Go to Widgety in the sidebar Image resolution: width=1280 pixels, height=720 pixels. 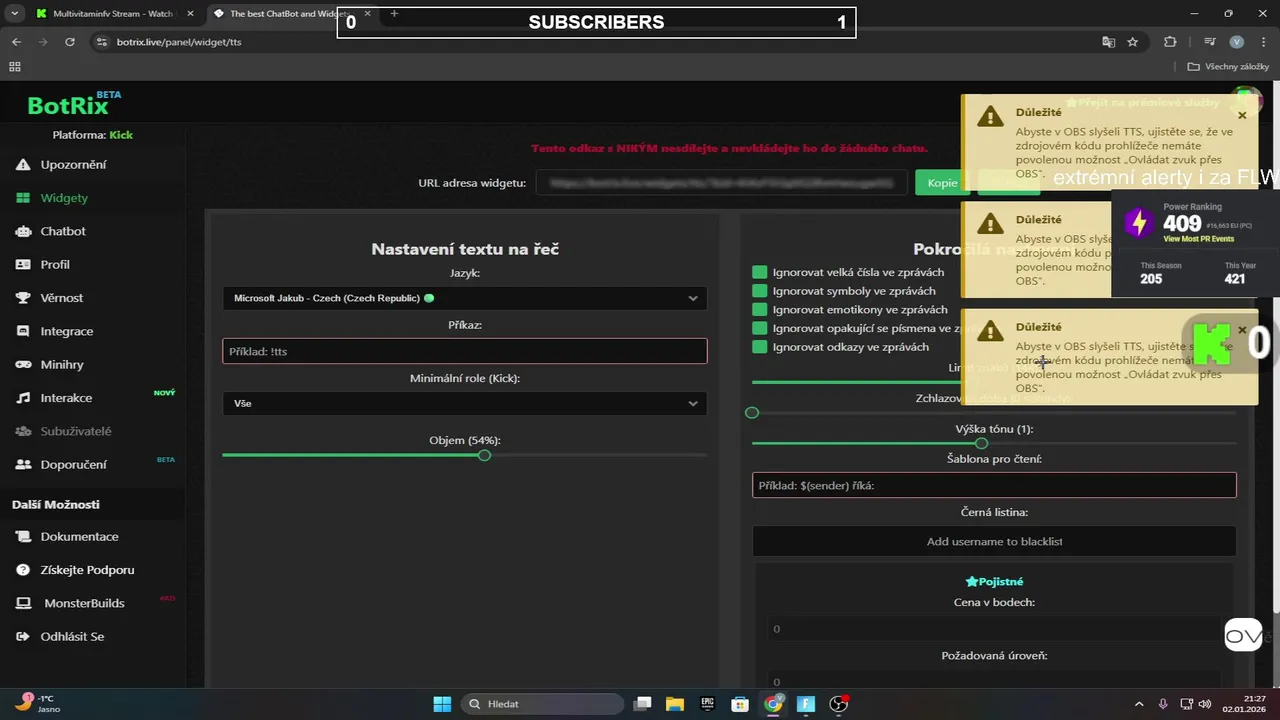[x=64, y=198]
